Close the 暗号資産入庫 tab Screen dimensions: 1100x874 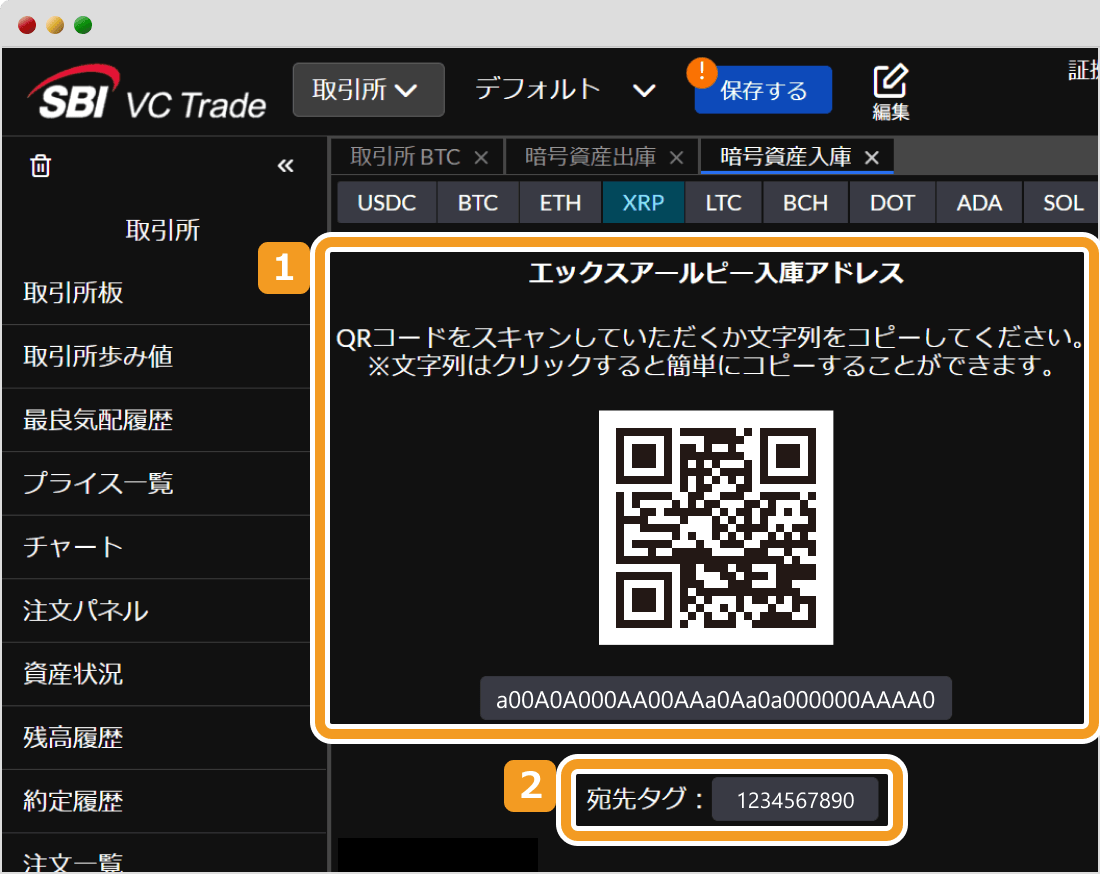coord(871,158)
